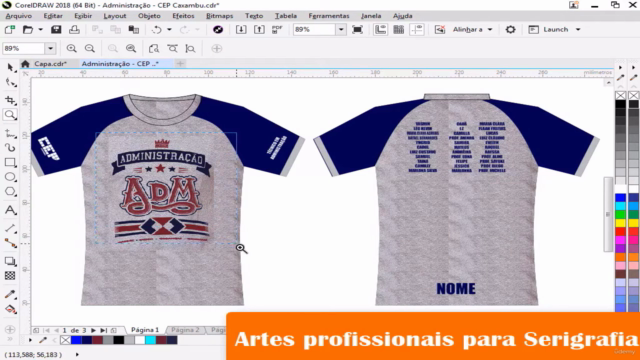This screenshot has width=640, height=360.
Task: Select the Interactive Fill tool
Action: 10,309
